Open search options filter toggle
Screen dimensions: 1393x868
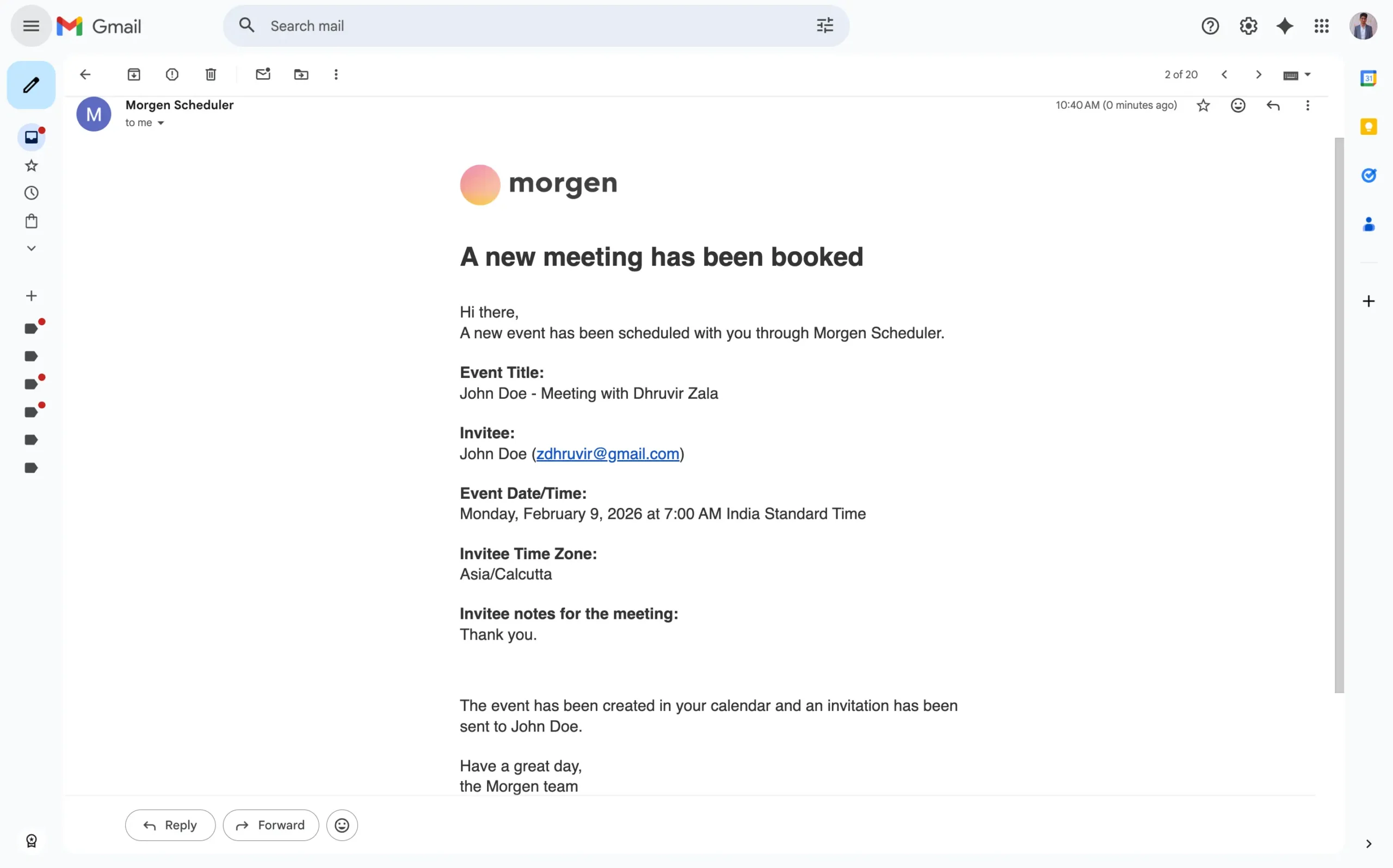(x=824, y=25)
